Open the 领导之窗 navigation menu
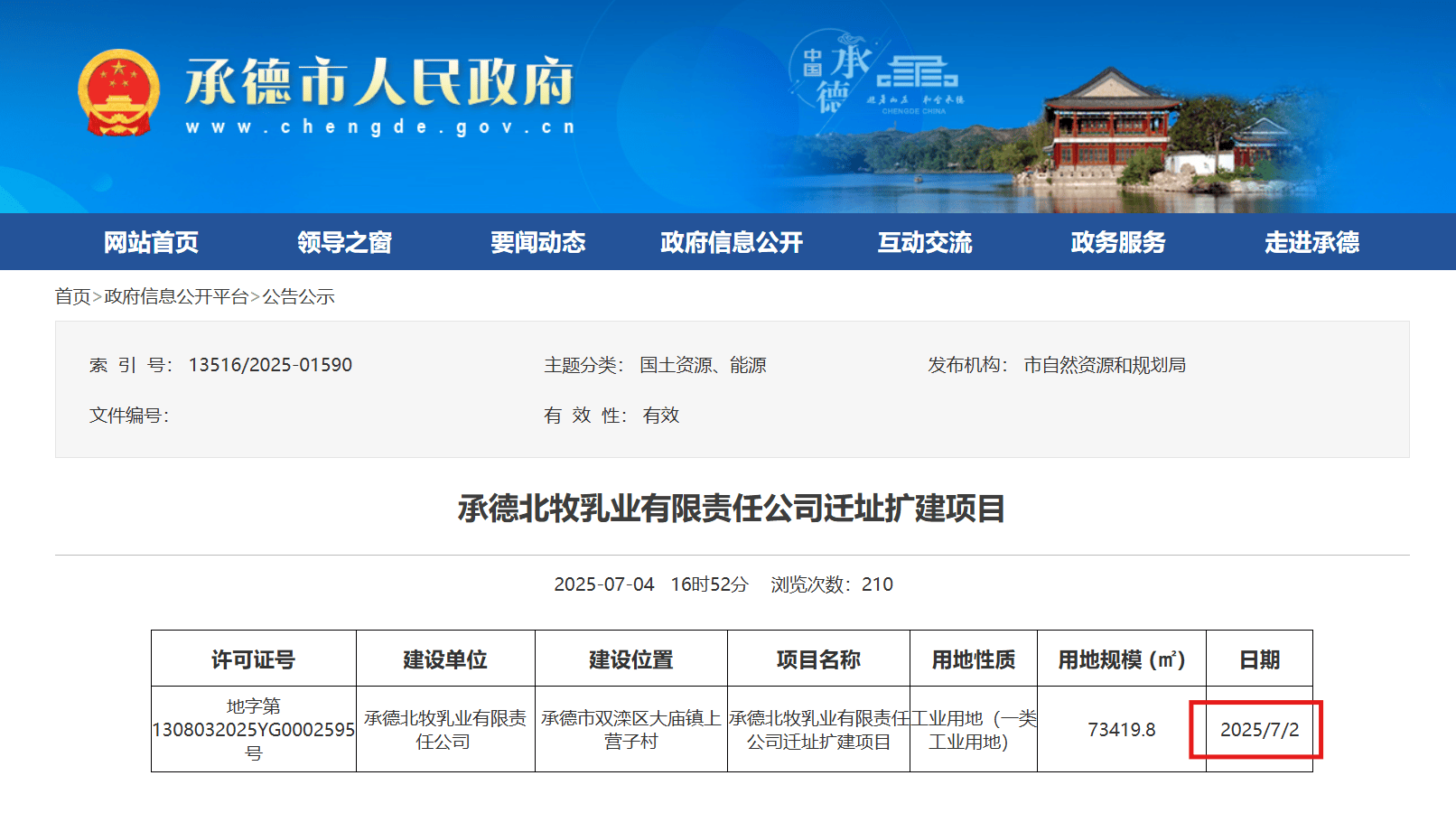Screen dimensions: 1456x813 click(344, 242)
